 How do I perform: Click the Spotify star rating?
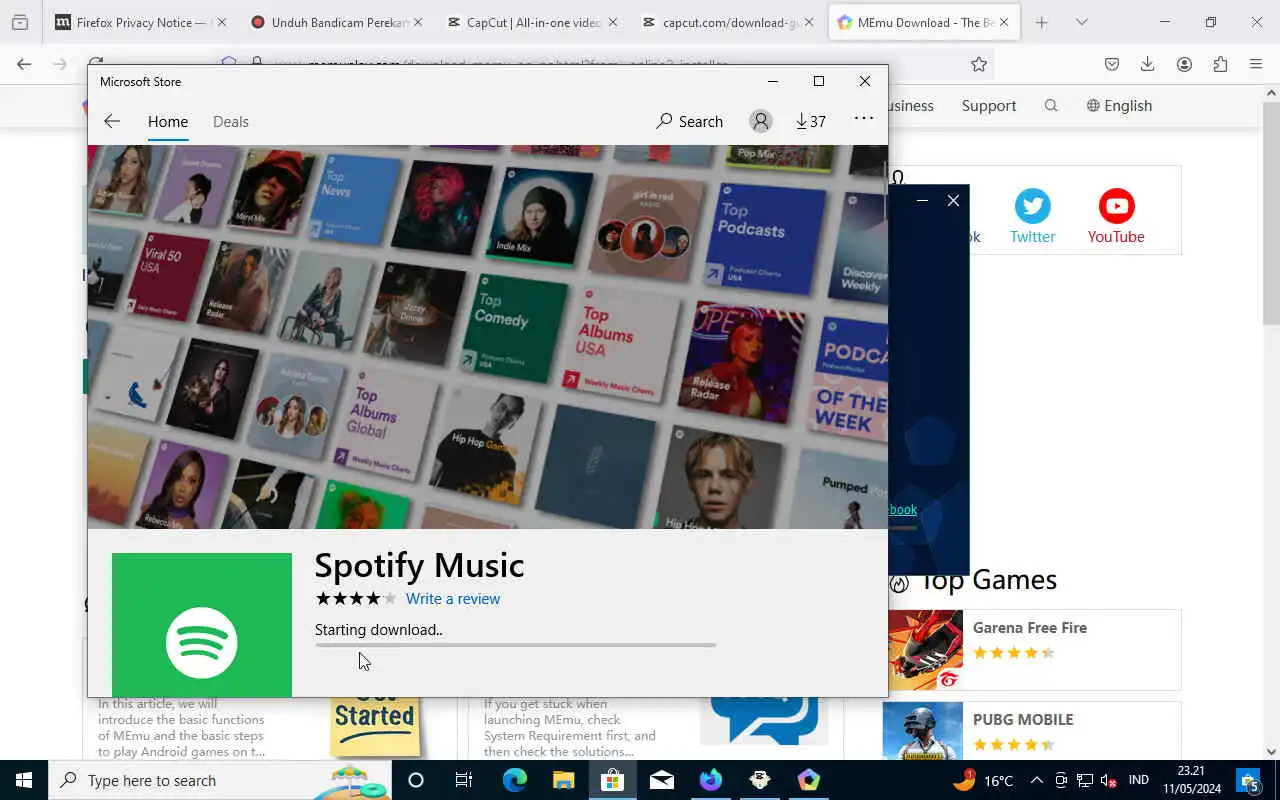tap(355, 598)
